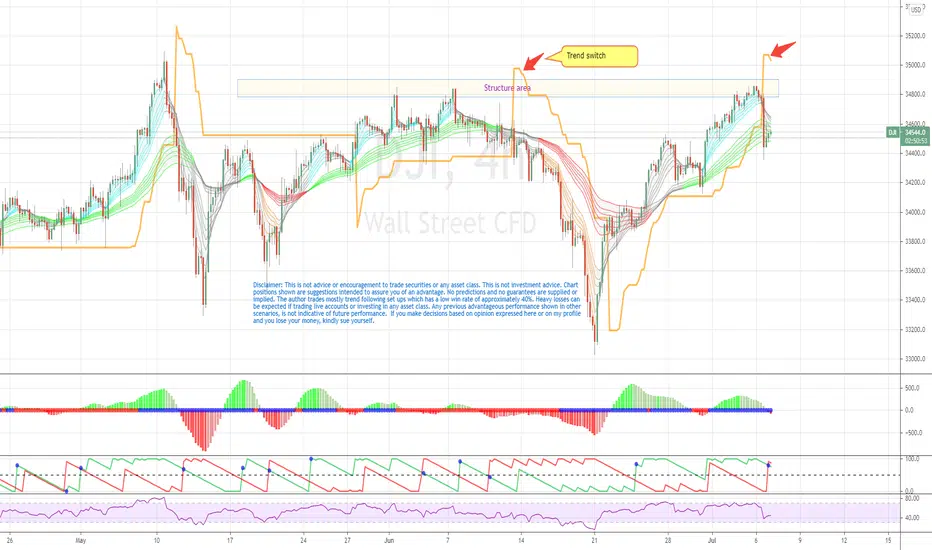Select the Structure area label text
Image resolution: width=932 pixels, height=550 pixels.
[507, 88]
